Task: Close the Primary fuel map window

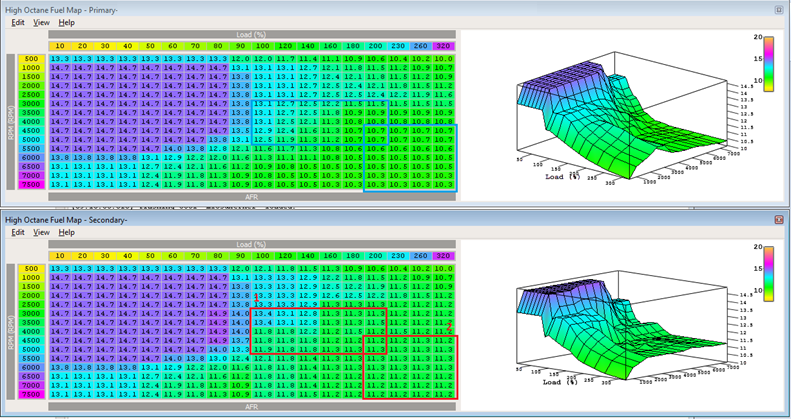Action: point(779,7)
